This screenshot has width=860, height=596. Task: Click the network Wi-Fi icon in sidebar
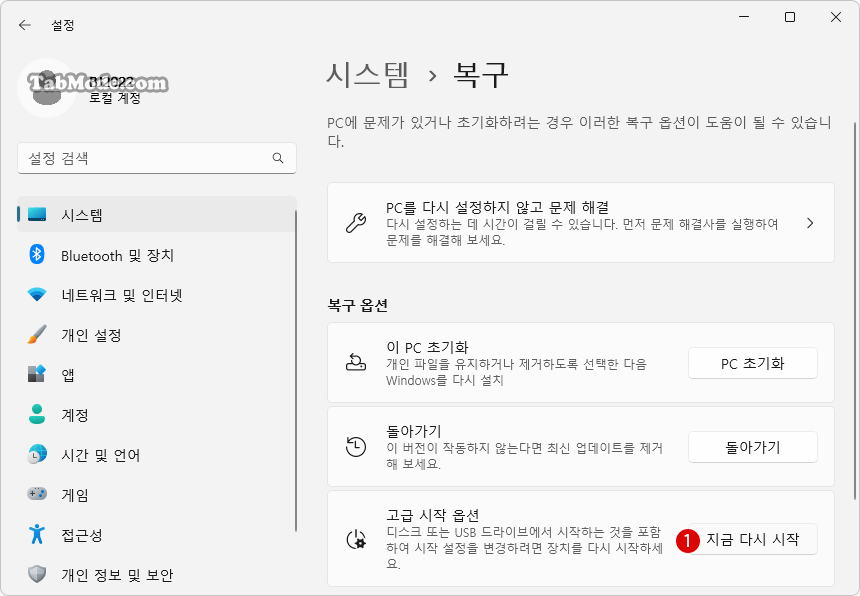37,295
